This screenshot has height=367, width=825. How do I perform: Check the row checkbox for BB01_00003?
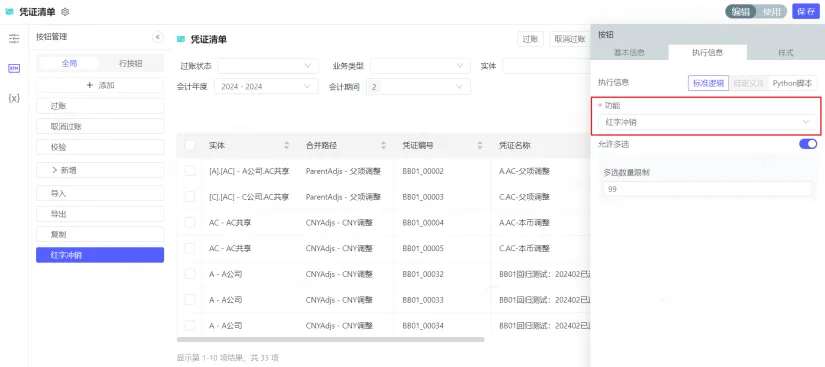point(190,197)
